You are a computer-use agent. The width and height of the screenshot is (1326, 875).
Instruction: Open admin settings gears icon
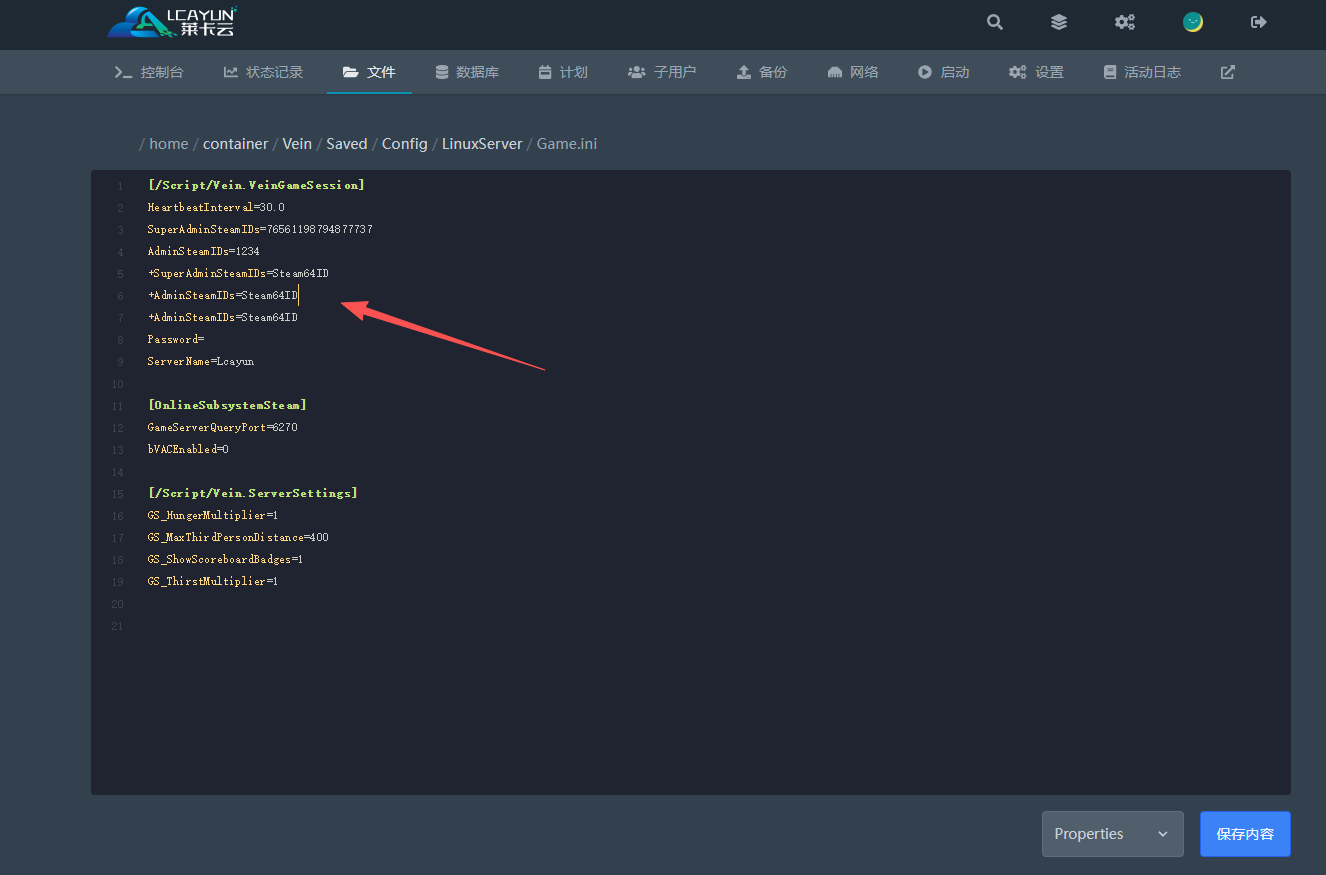tap(1125, 22)
